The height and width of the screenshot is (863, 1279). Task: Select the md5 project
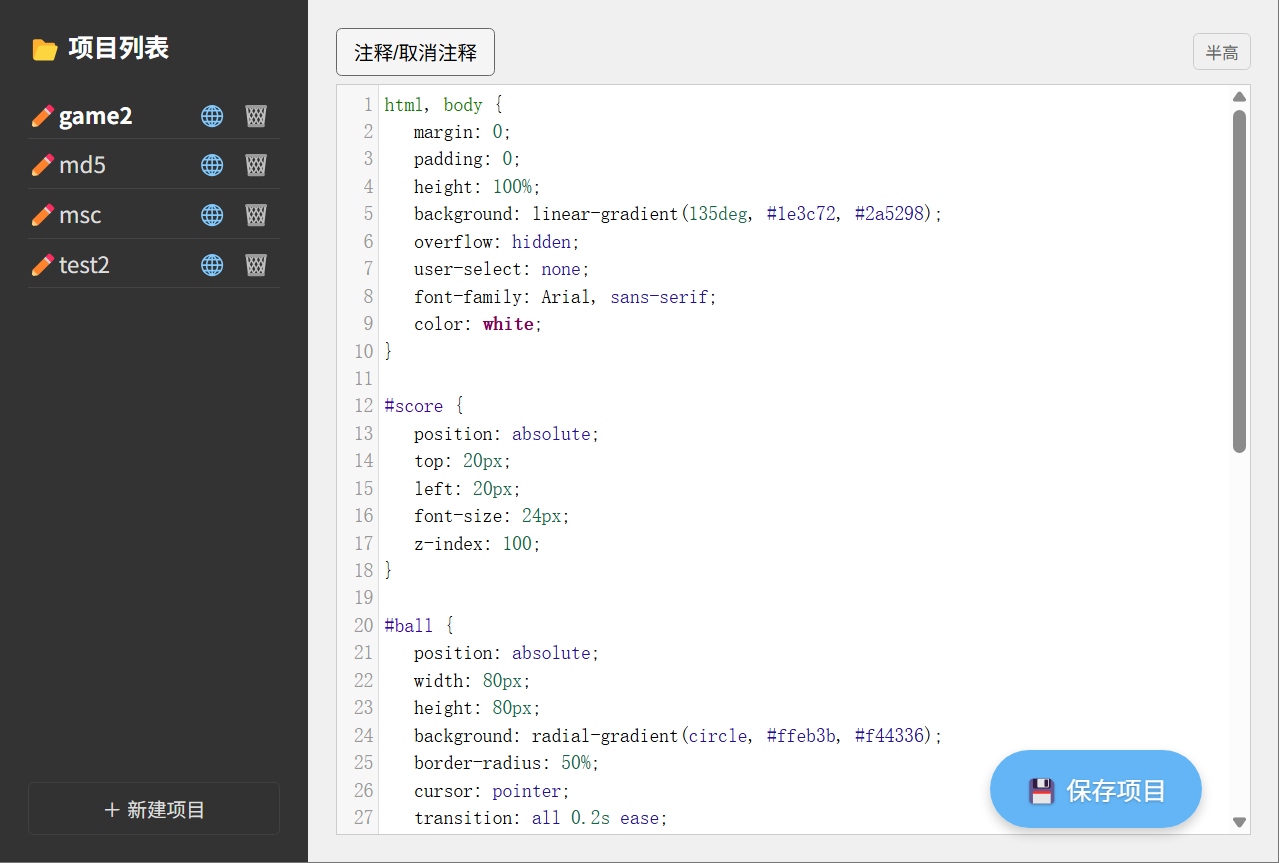pyautogui.click(x=82, y=165)
